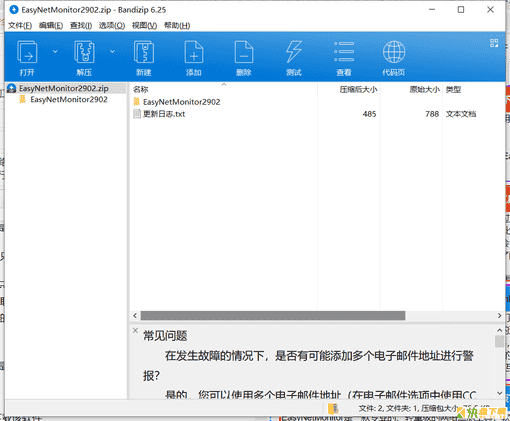
Task: Sort by Type (类型) column header
Action: [x=453, y=89]
